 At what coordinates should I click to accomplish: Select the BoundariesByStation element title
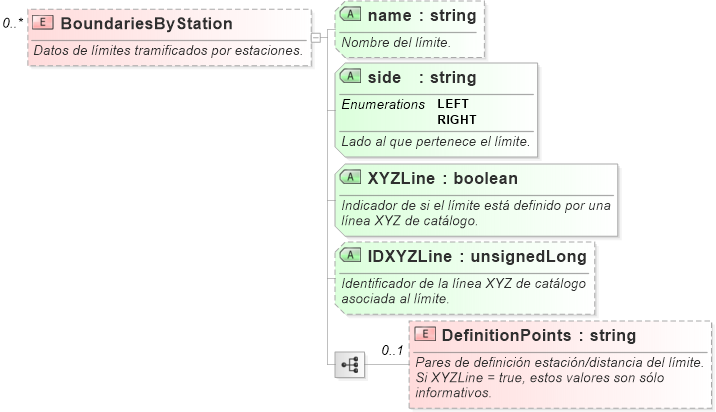[147, 23]
